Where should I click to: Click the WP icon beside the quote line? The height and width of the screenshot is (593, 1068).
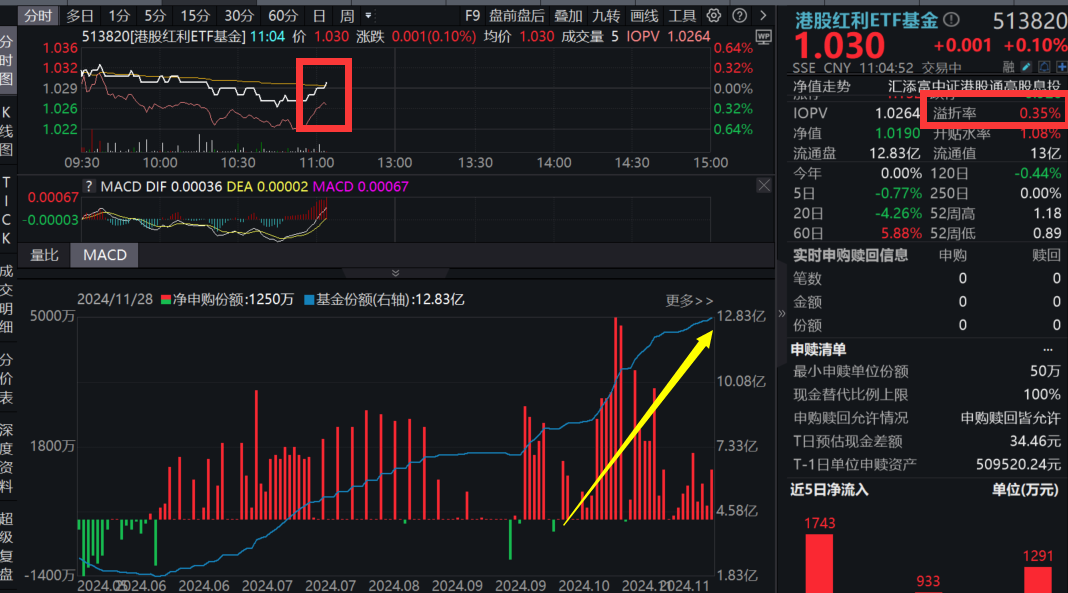tap(764, 37)
